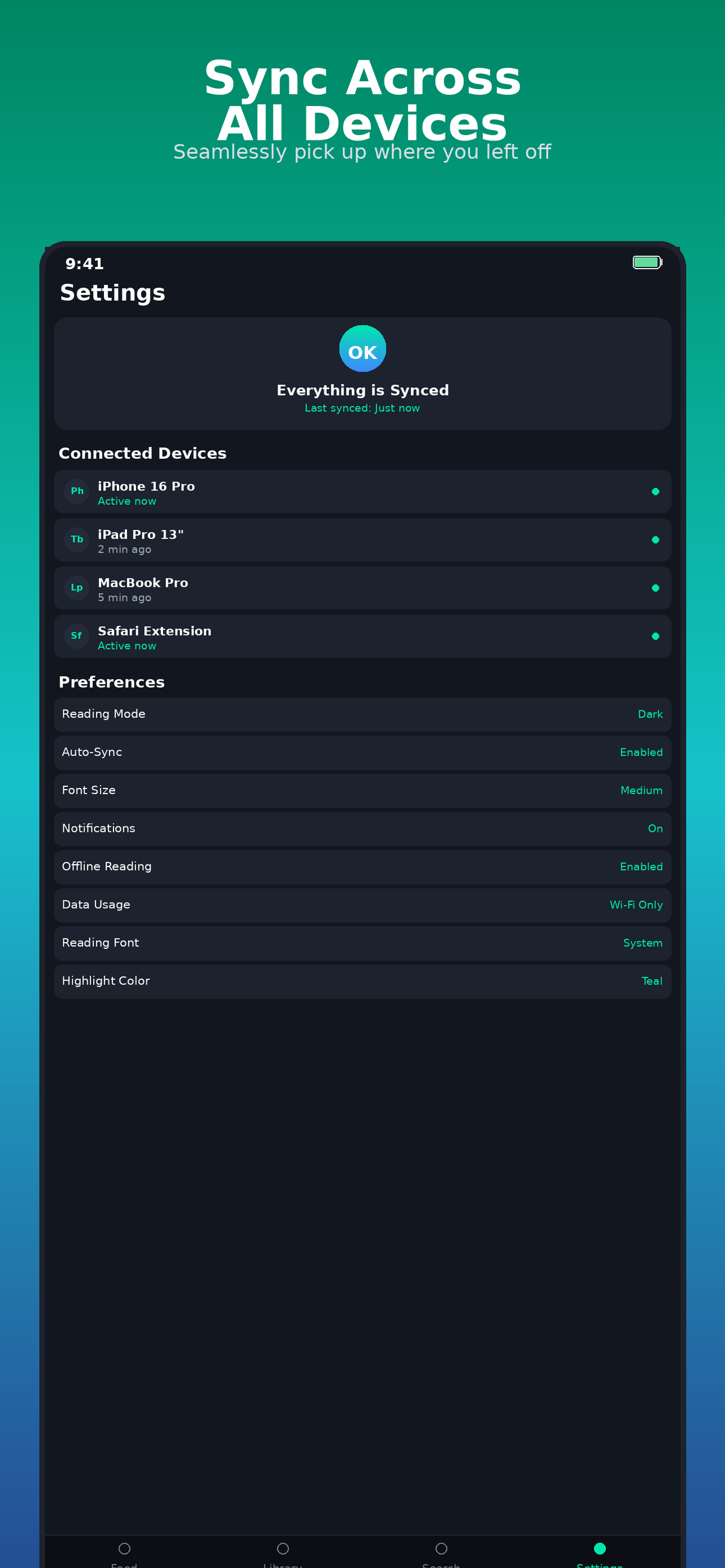725x1568 pixels.
Task: Toggle the Auto-Sync Enabled setting
Action: 362,752
